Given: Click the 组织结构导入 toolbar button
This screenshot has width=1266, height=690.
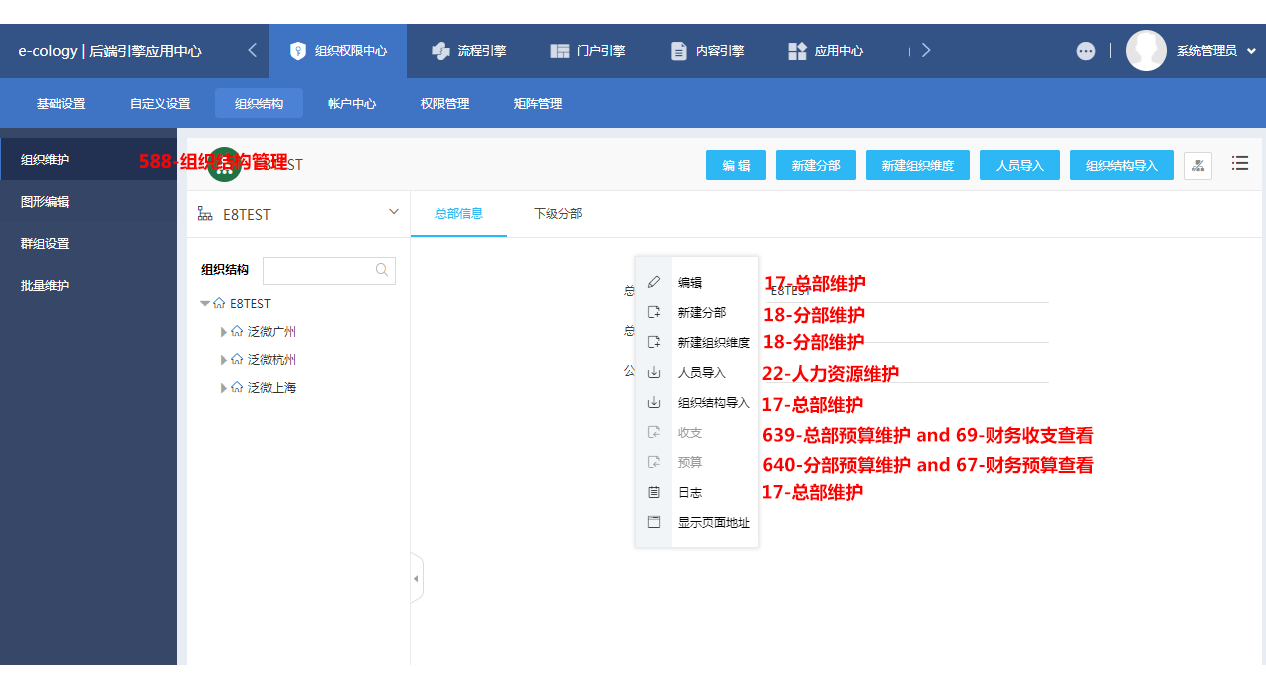Looking at the screenshot, I should (x=1121, y=166).
